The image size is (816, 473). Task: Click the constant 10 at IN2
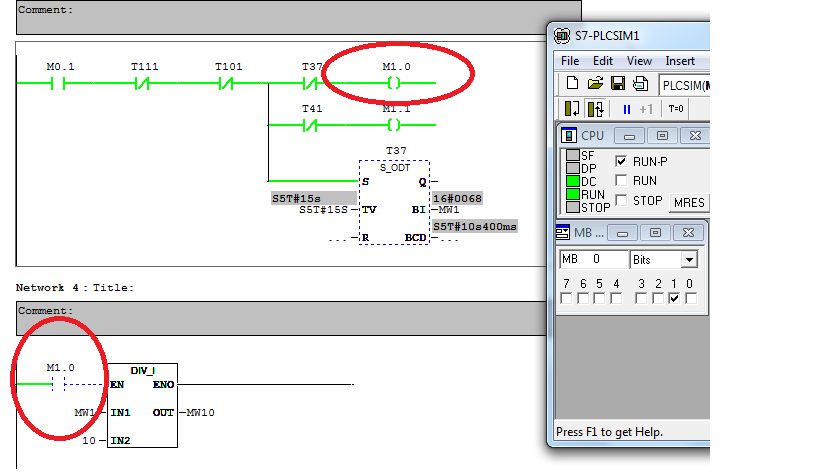tap(89, 441)
